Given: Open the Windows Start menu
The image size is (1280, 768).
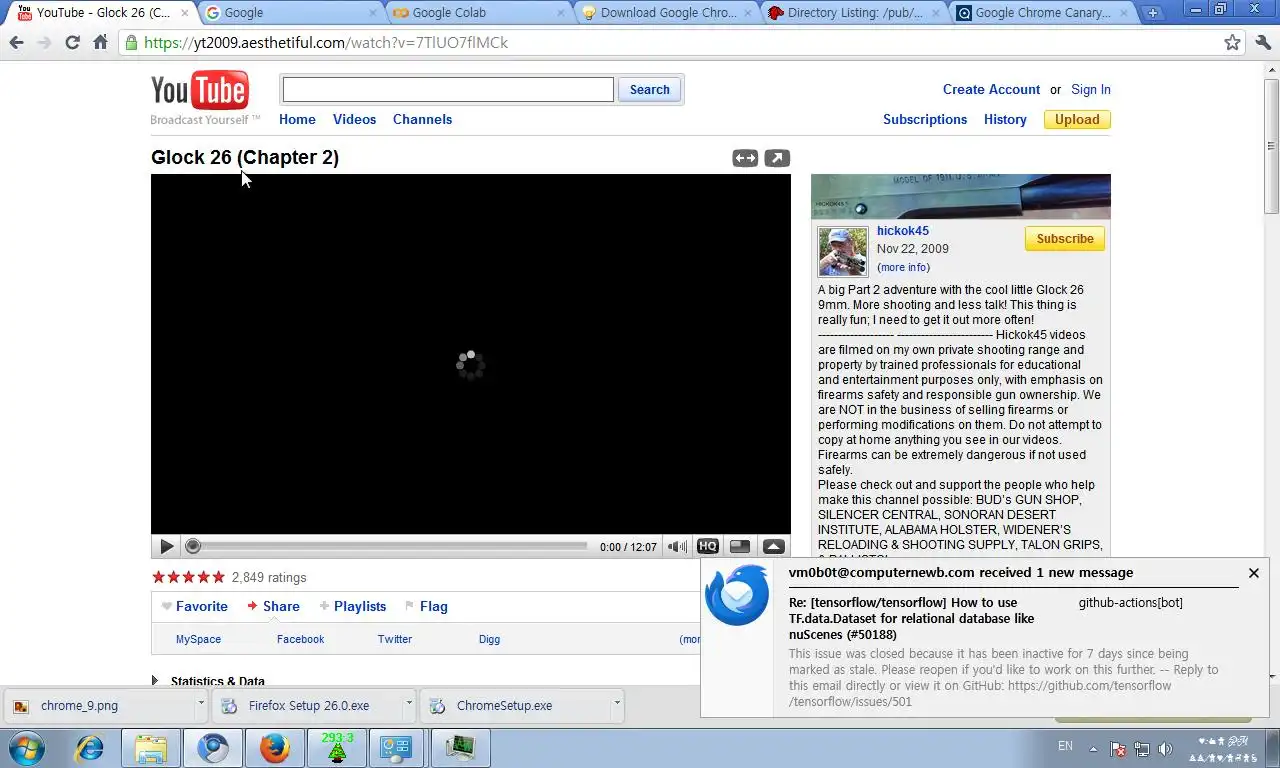Looking at the screenshot, I should [26, 747].
